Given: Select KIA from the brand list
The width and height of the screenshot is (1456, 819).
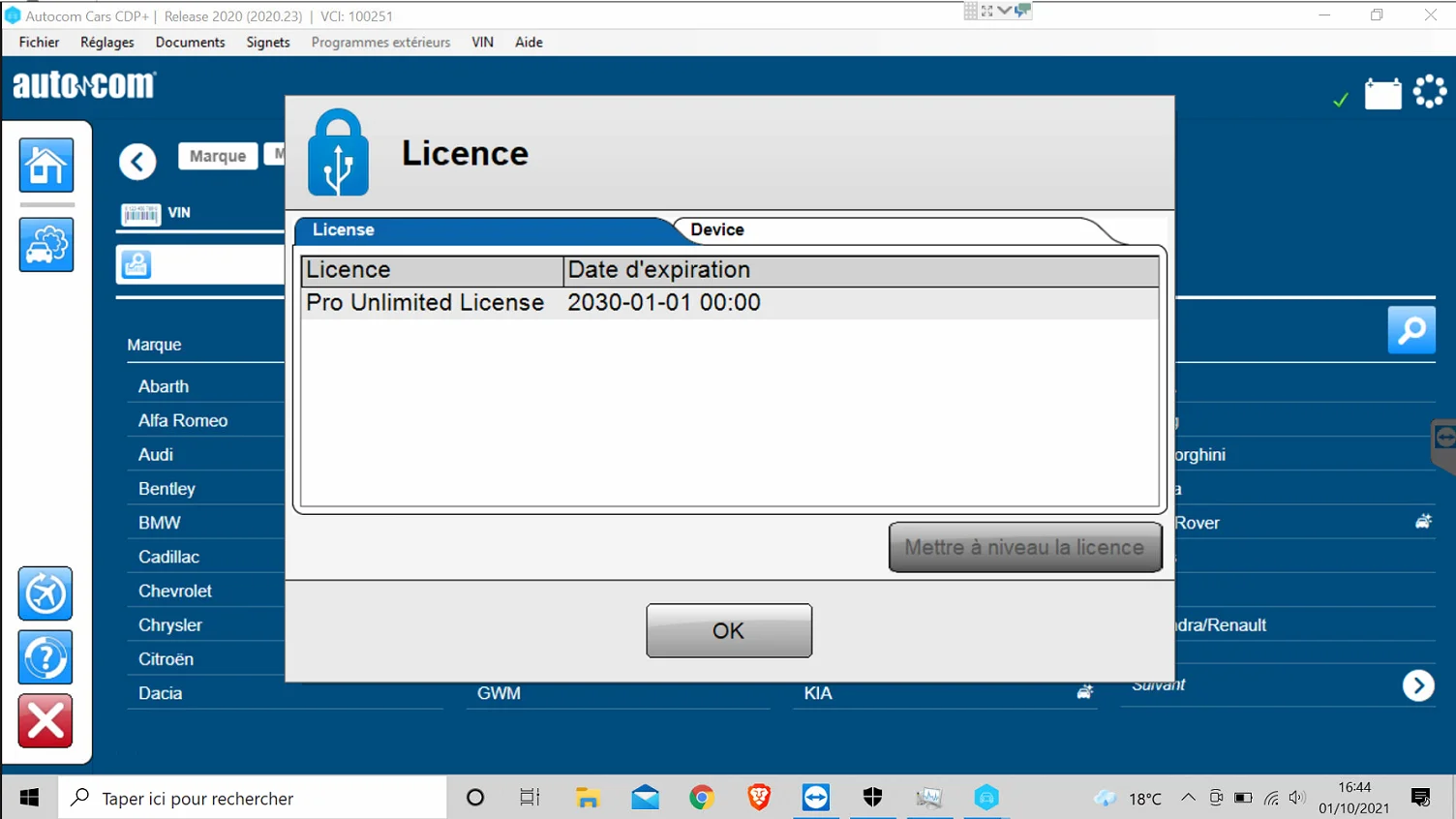Looking at the screenshot, I should 818,693.
